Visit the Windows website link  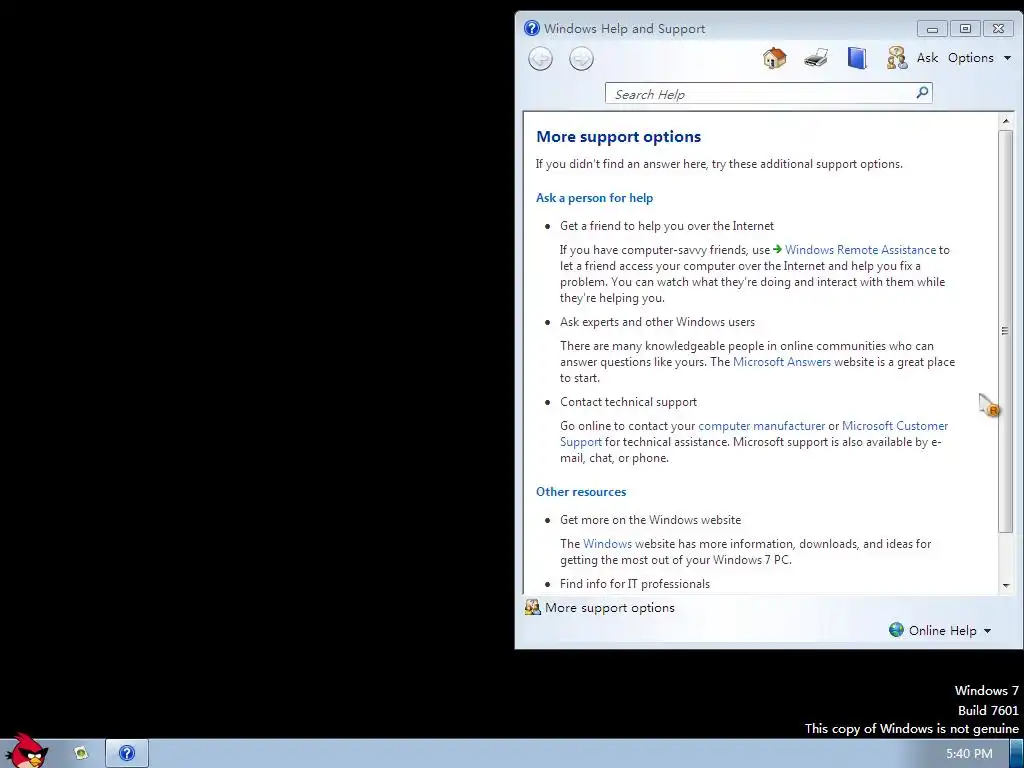click(x=607, y=543)
